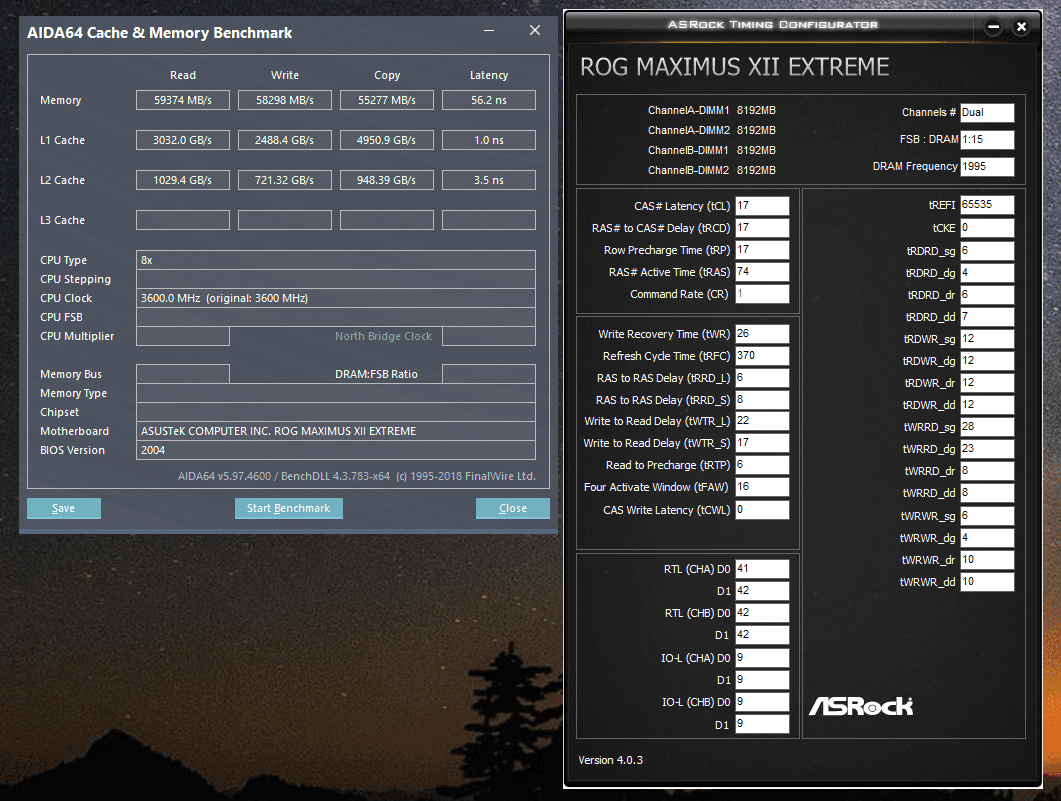The image size is (1061, 801).
Task: Click the Four Activate Window (tFAW) field
Action: (762, 487)
